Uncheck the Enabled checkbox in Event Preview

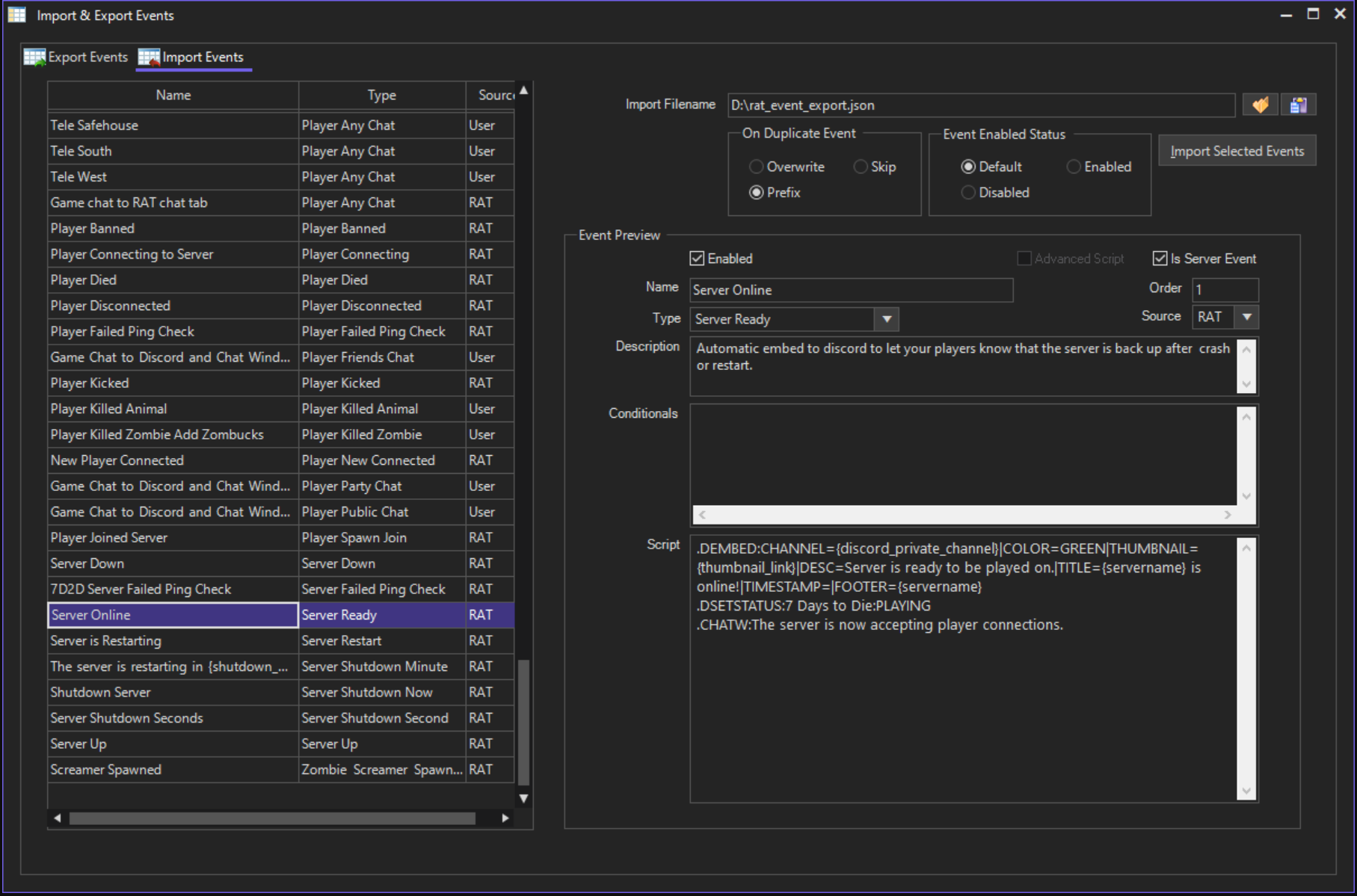(697, 259)
